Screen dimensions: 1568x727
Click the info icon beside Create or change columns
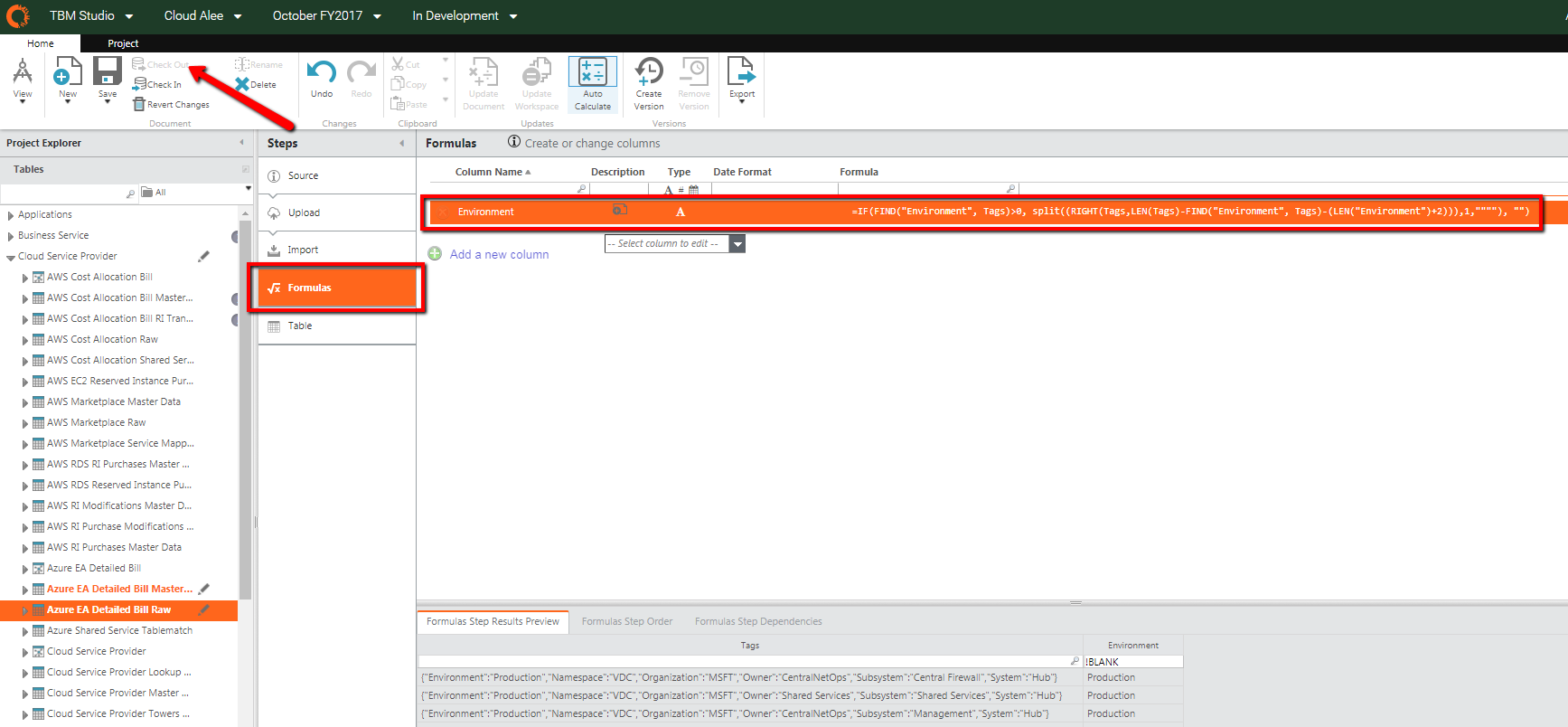coord(514,142)
